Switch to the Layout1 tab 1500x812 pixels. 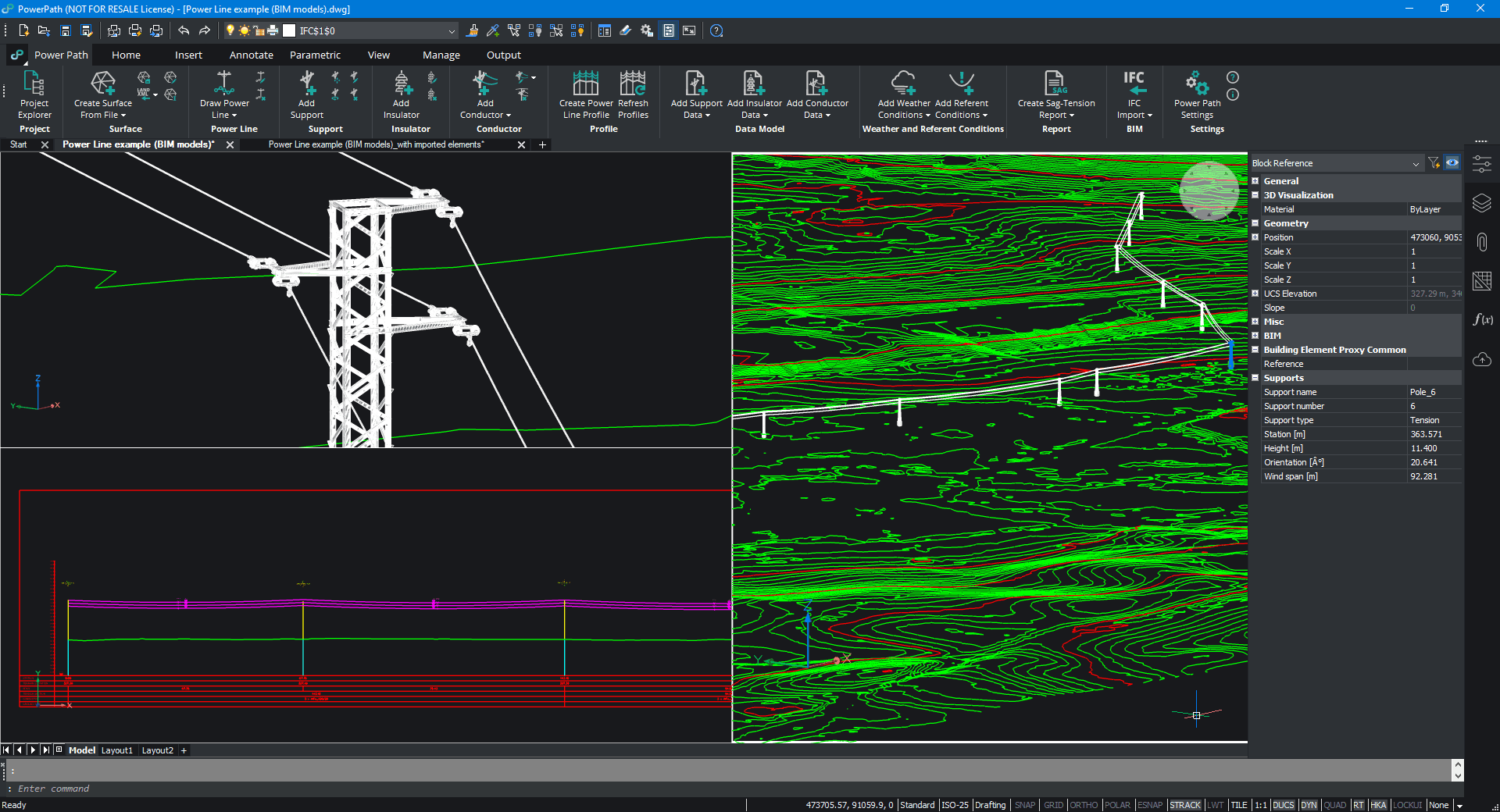point(117,750)
